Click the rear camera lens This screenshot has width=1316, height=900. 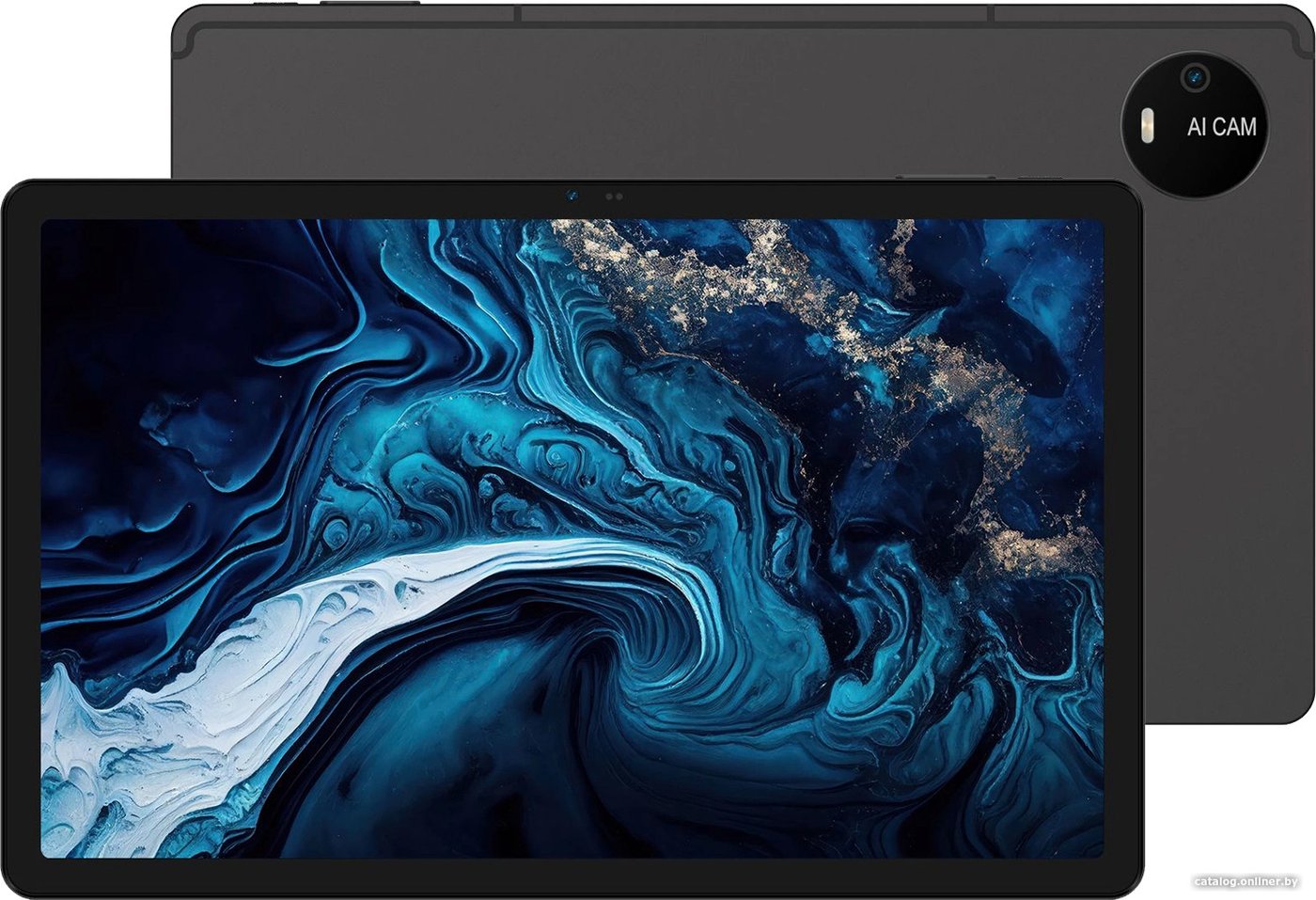(1195, 76)
